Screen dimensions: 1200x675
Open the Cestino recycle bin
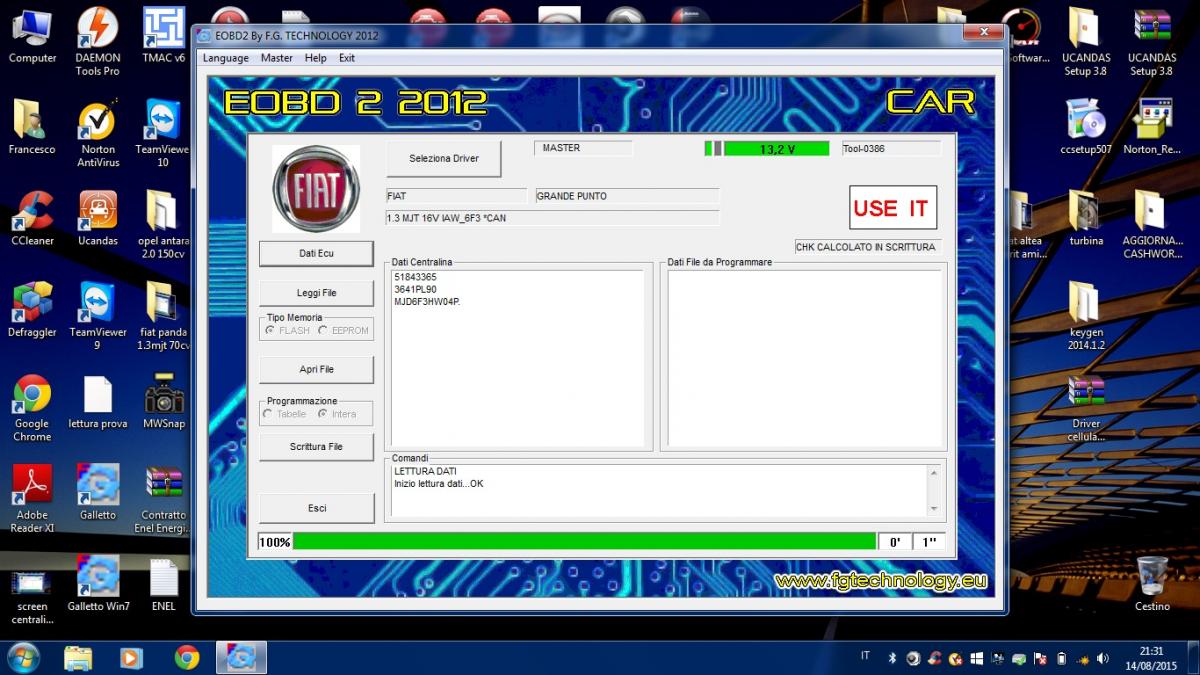click(x=1152, y=584)
